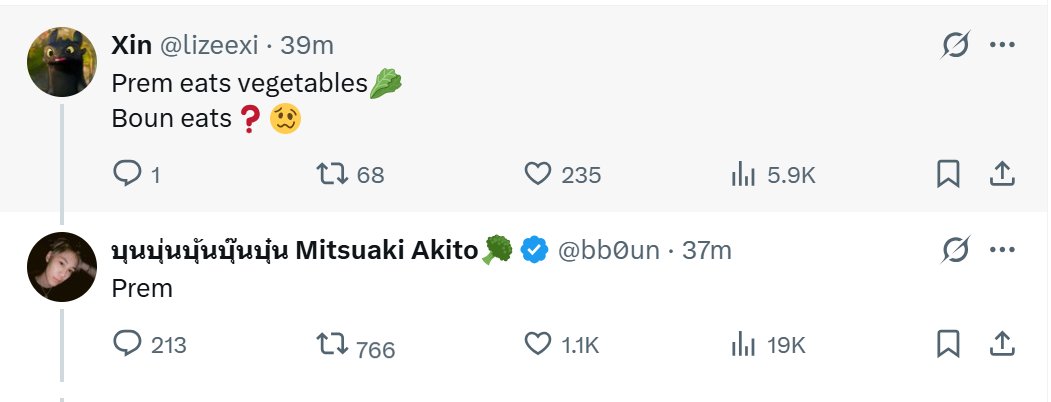1051x402 pixels.
Task: Open the @bb0un handle link
Action: point(609,250)
